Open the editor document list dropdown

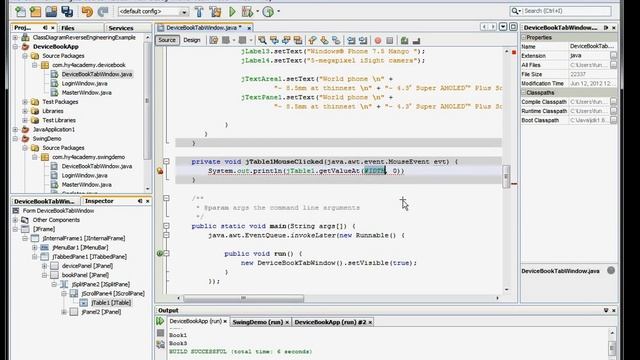[x=503, y=27]
